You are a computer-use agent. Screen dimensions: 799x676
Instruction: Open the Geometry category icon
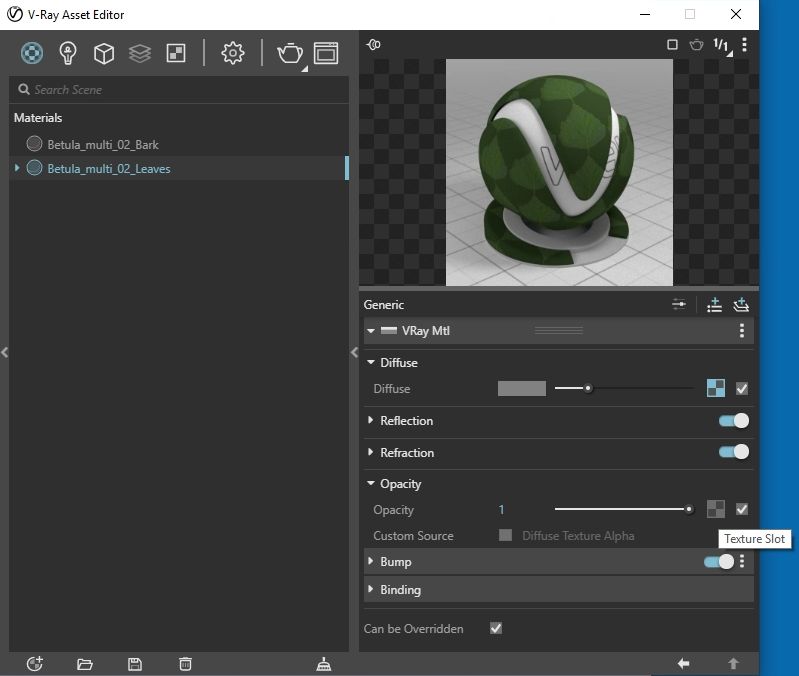pyautogui.click(x=104, y=53)
